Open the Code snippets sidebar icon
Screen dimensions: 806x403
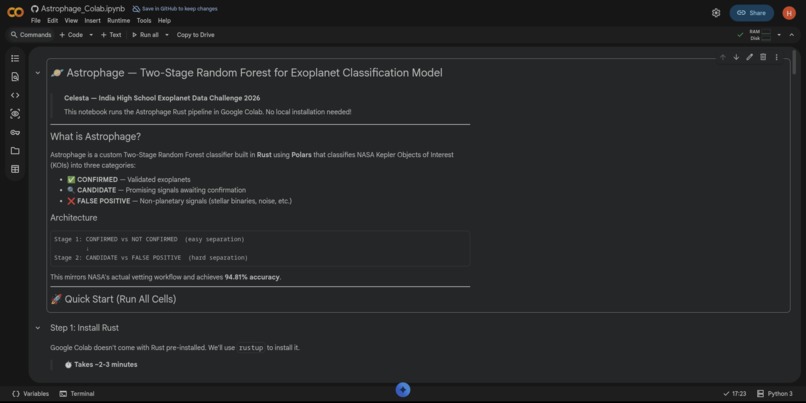click(15, 96)
